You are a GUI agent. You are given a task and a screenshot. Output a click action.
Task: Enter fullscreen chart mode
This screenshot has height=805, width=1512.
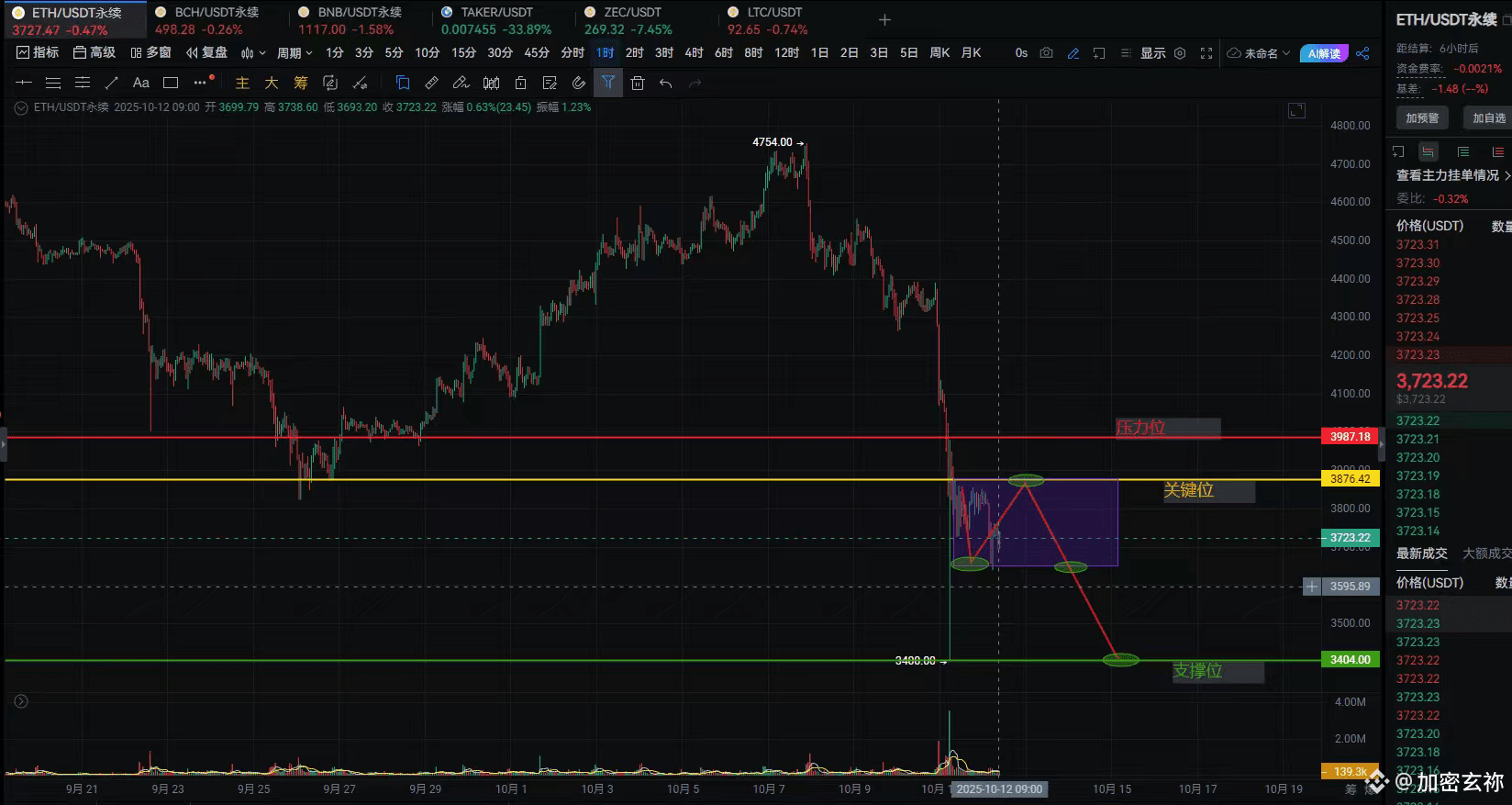coord(1206,53)
